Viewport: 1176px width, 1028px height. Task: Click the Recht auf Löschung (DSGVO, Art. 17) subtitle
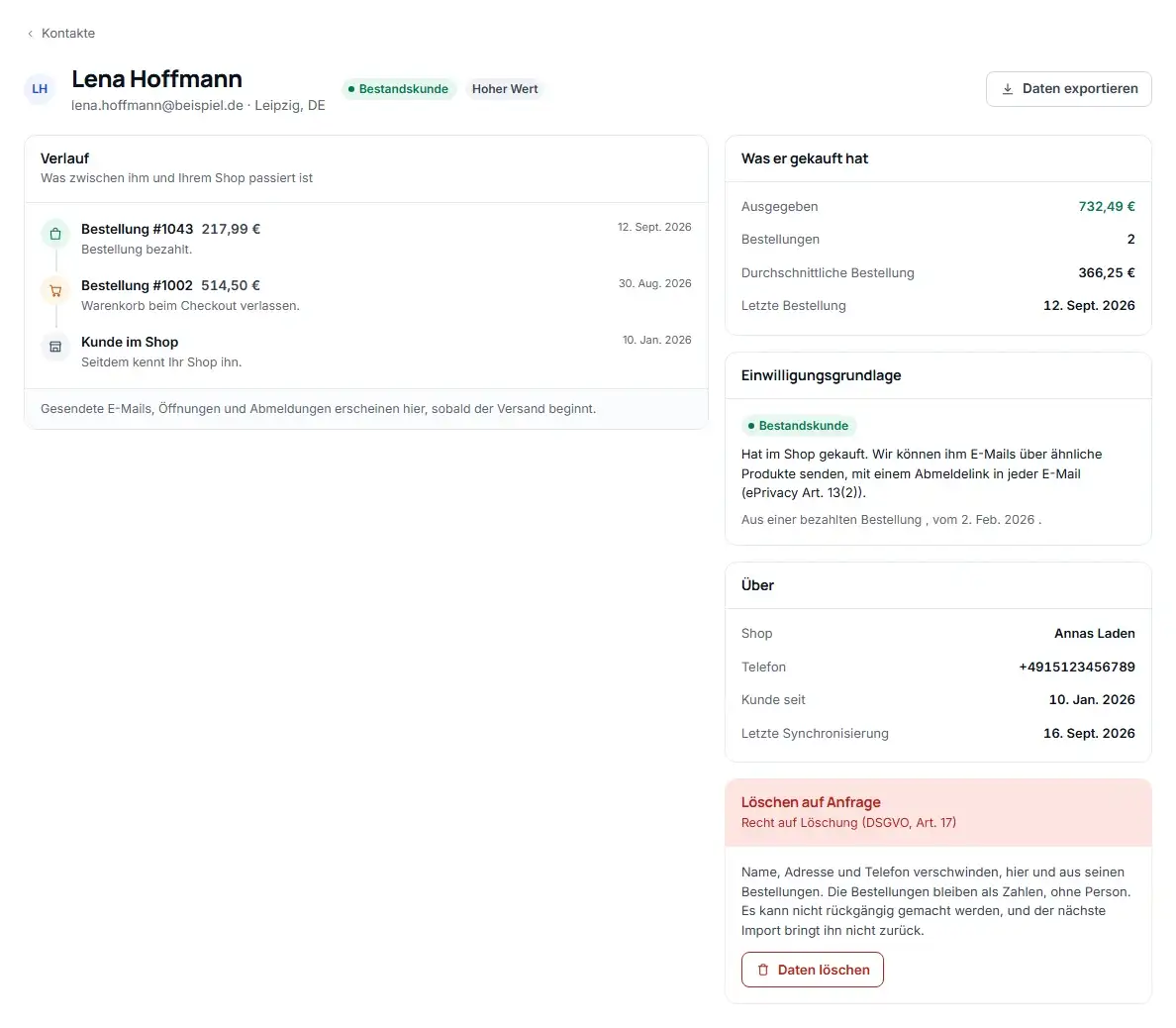pos(848,822)
